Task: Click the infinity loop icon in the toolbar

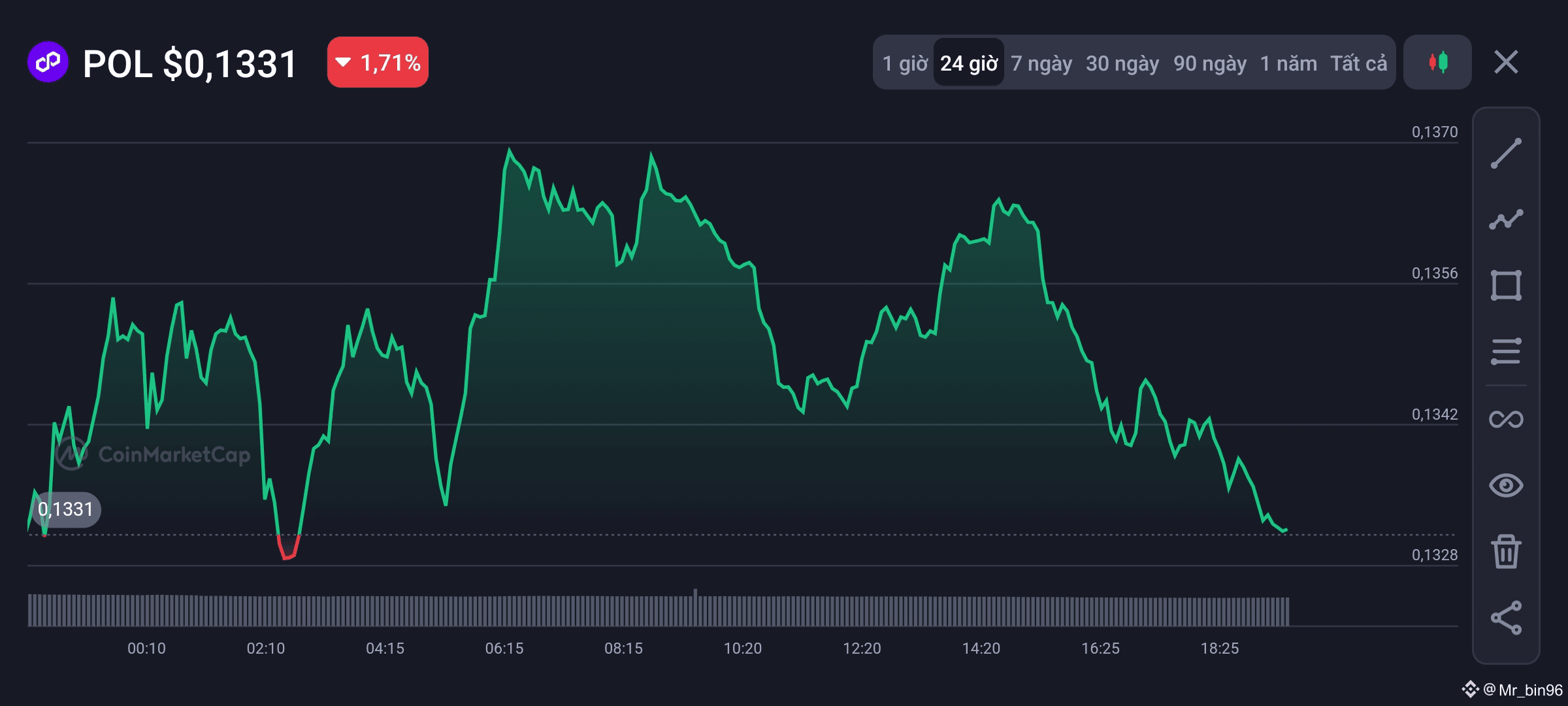Action: 1506,419
